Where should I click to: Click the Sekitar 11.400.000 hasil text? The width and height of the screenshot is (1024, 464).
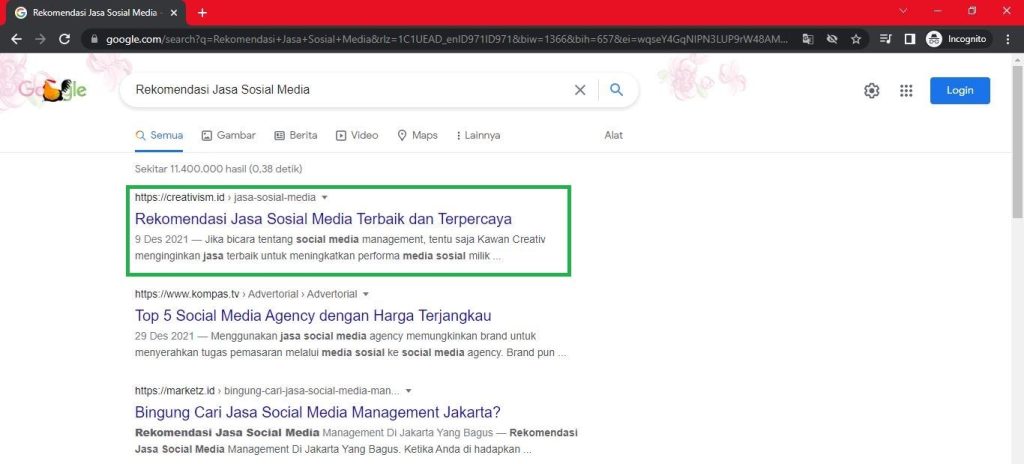[218, 169]
